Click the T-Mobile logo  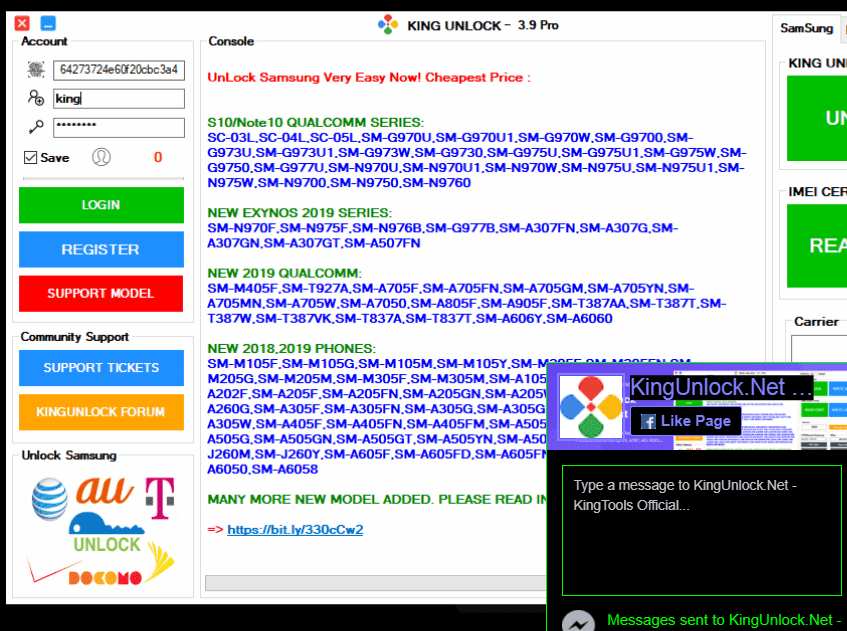[160, 499]
